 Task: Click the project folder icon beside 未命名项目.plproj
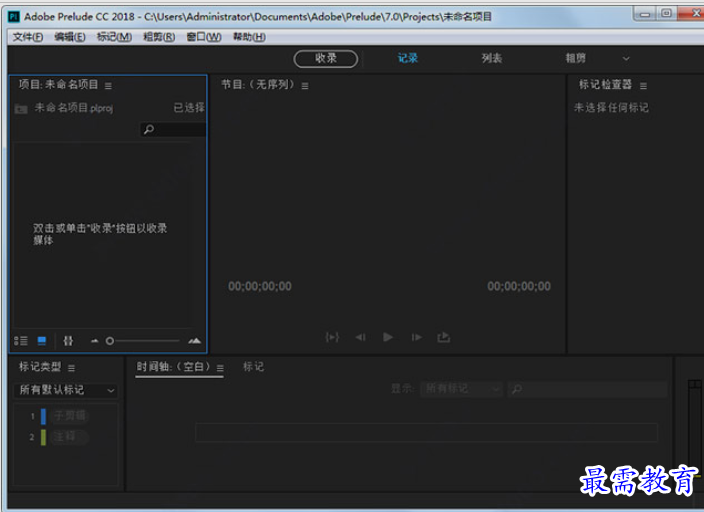[21, 109]
